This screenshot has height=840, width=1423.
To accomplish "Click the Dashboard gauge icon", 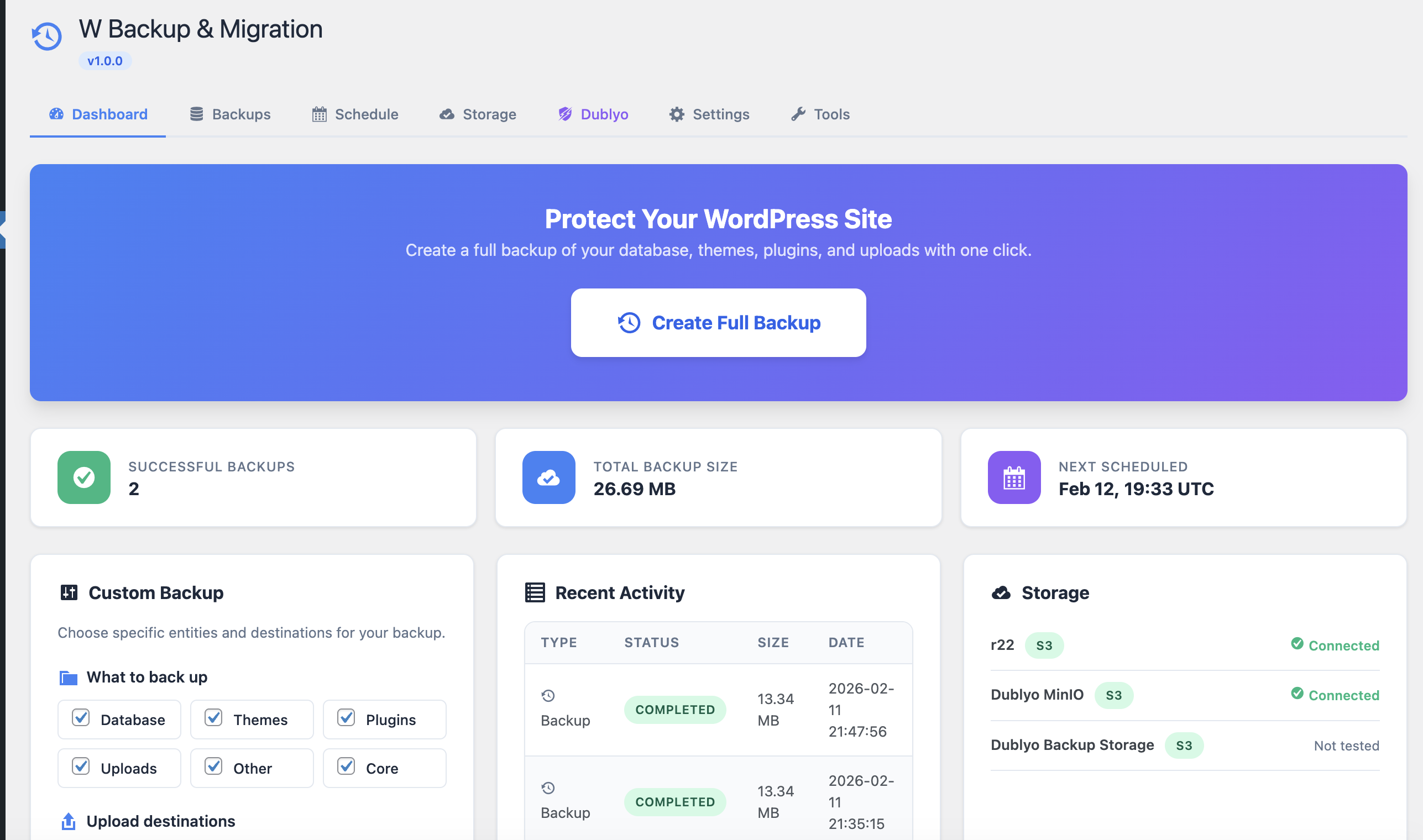I will (55, 114).
